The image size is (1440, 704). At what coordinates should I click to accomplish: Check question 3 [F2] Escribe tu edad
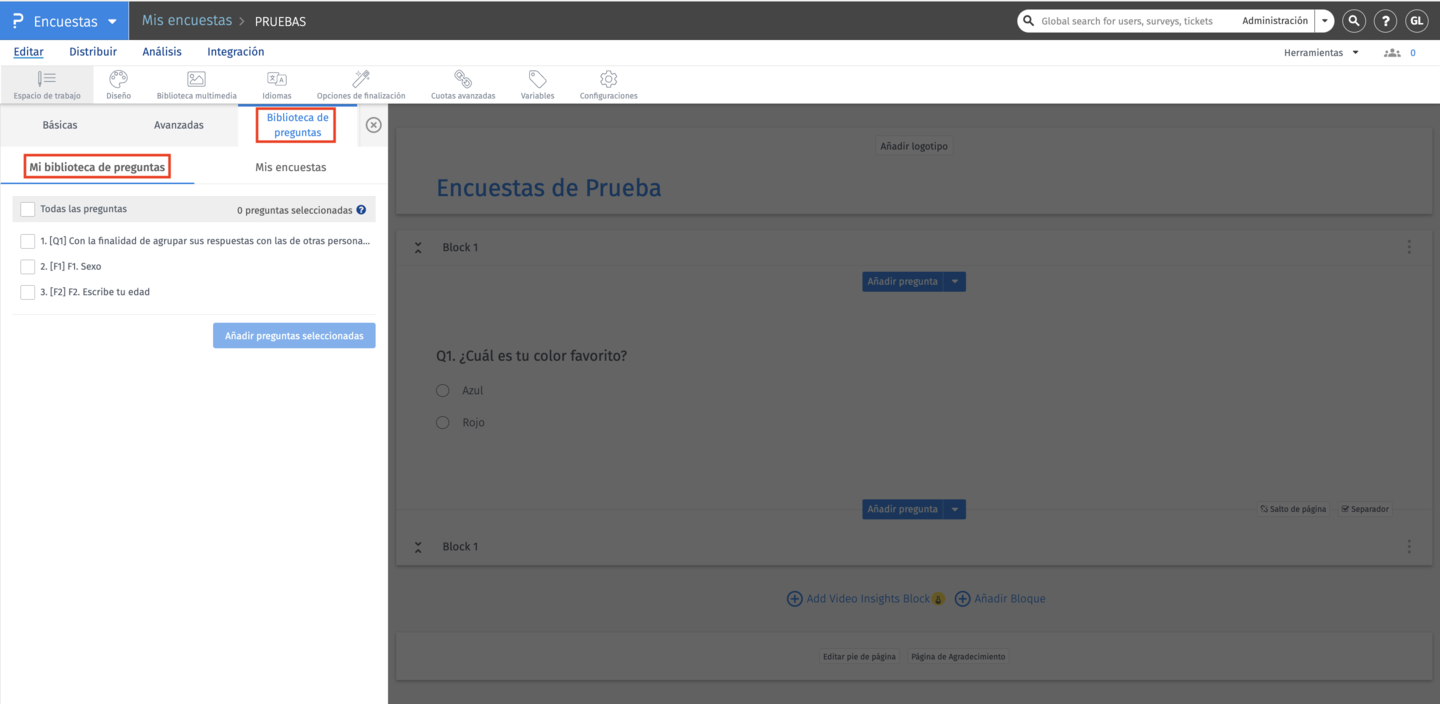(x=28, y=292)
